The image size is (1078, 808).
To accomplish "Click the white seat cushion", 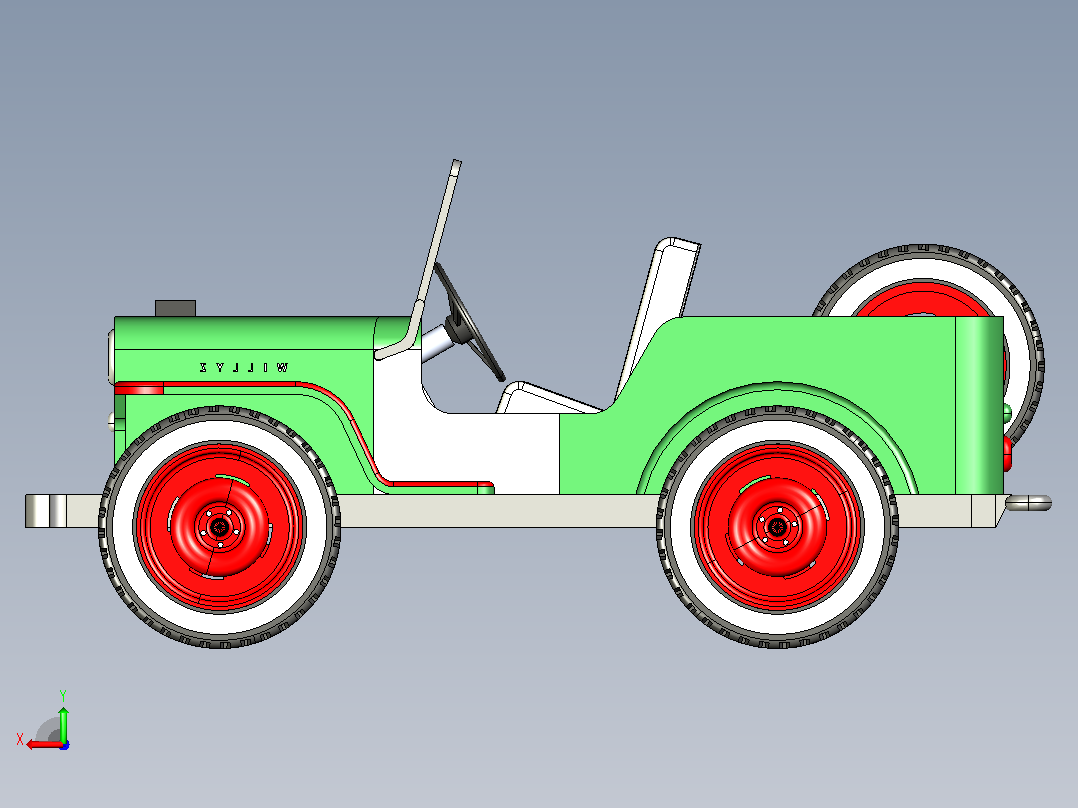I will pyautogui.click(x=547, y=399).
